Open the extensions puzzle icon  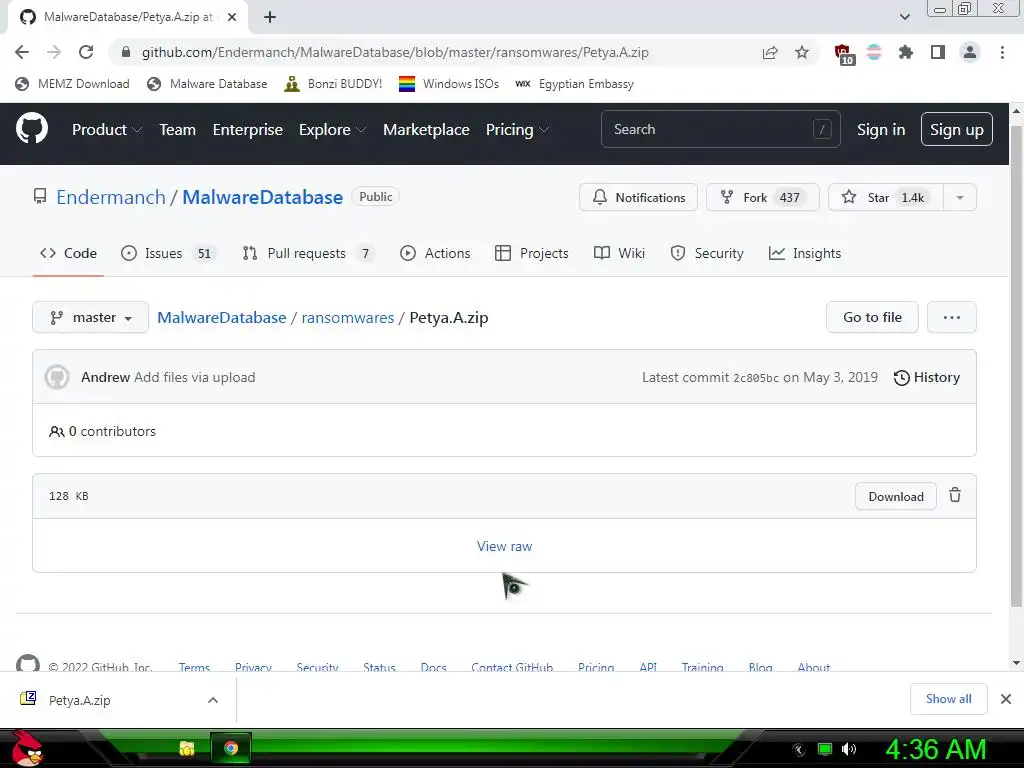905,52
